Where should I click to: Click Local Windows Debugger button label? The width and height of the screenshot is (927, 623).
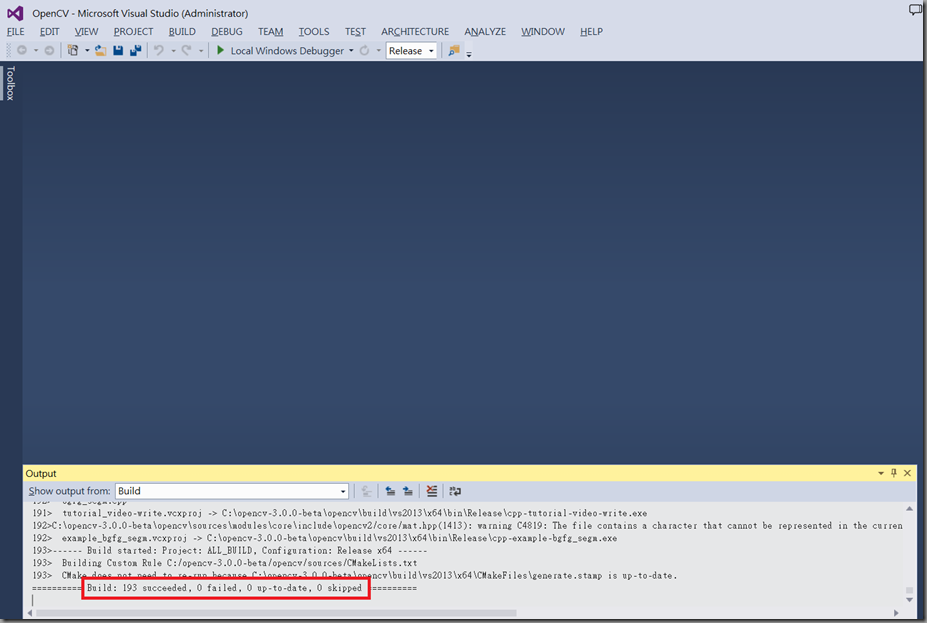(x=287, y=50)
